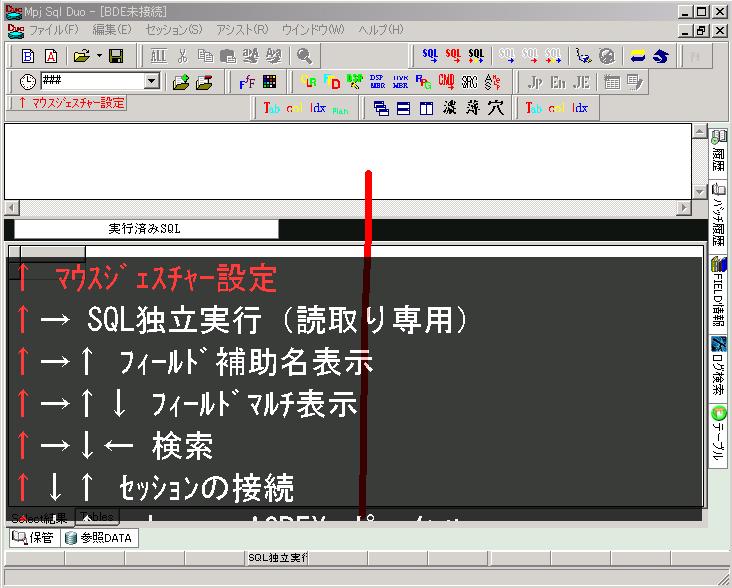The width and height of the screenshot is (732, 588).
Task: Click the Tab icon next to Plan group
Action: (x=272, y=108)
